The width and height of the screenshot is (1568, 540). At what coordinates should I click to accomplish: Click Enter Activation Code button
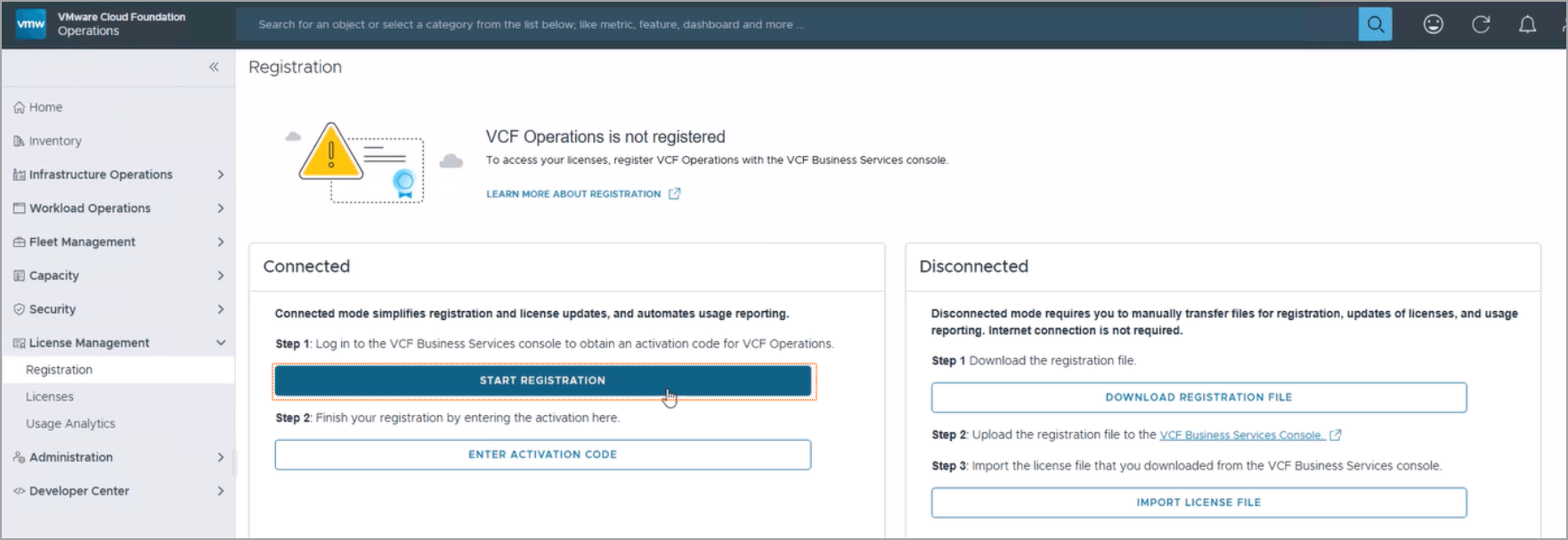point(542,454)
